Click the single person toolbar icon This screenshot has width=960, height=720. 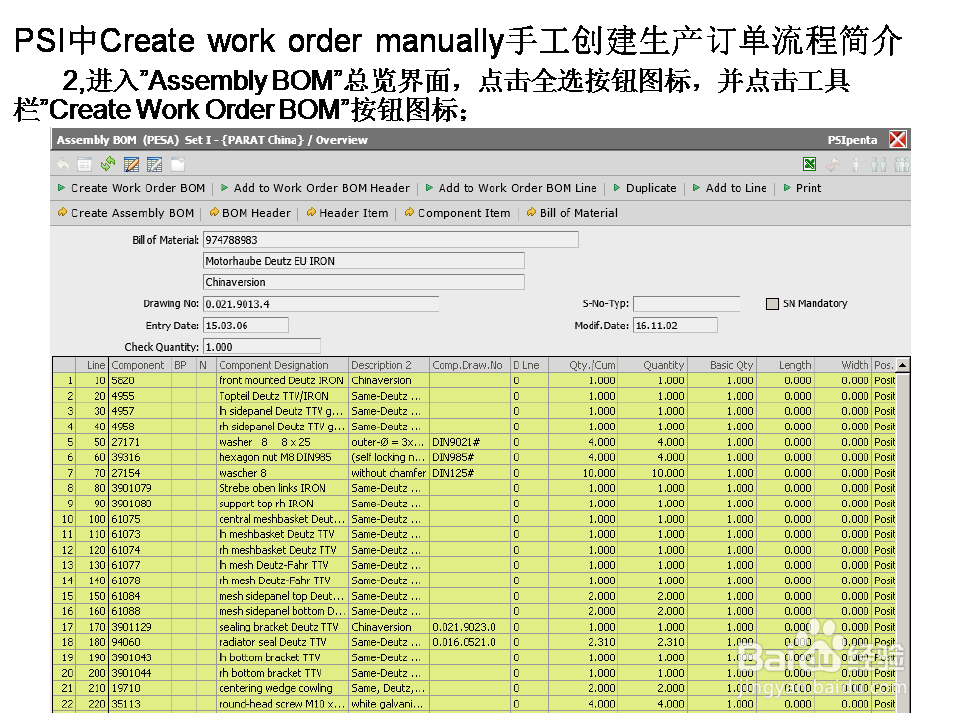click(855, 164)
